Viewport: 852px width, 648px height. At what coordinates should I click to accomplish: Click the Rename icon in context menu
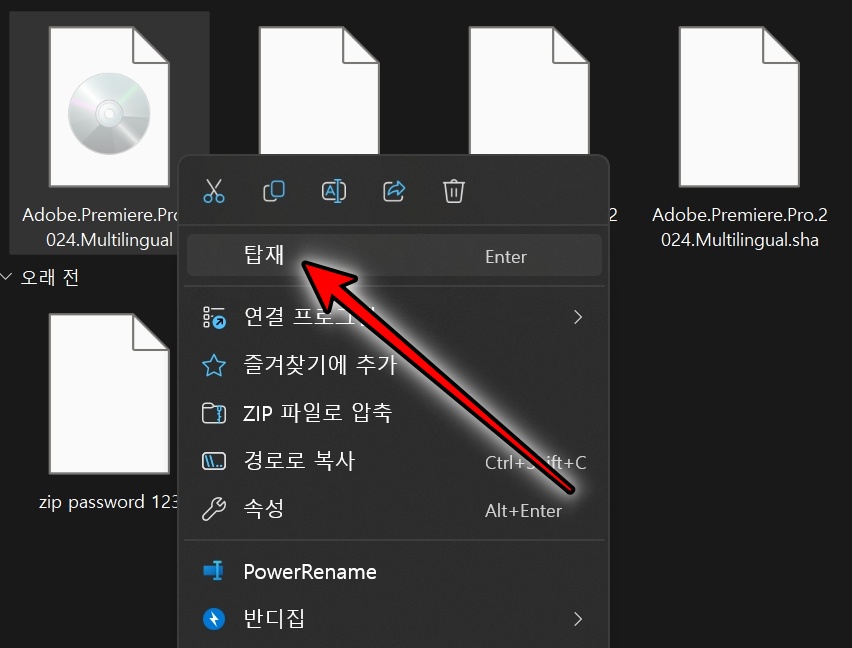coord(334,191)
